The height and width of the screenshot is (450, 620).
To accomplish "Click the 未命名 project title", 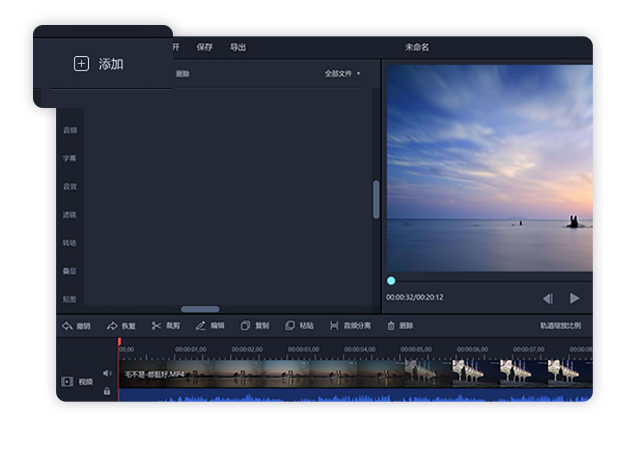I will tap(417, 47).
